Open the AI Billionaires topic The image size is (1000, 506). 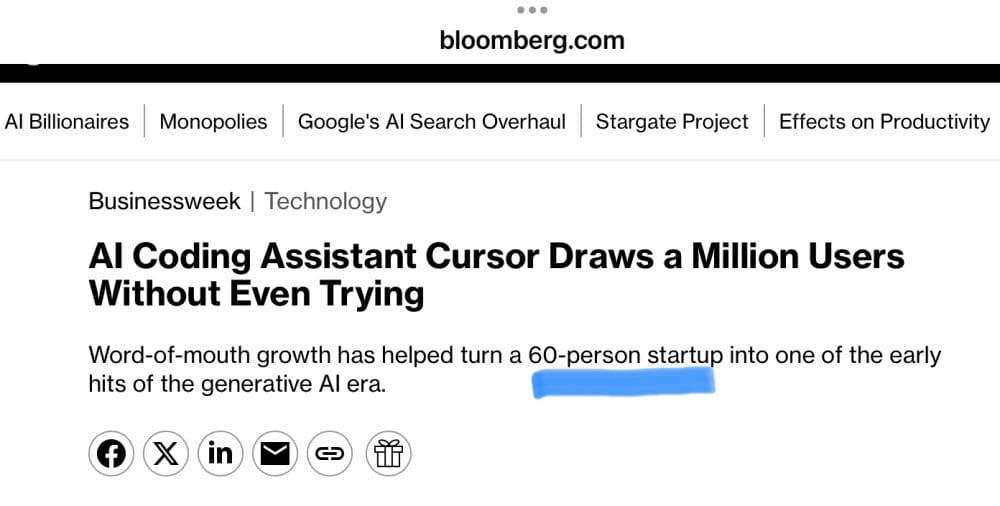[x=67, y=122]
